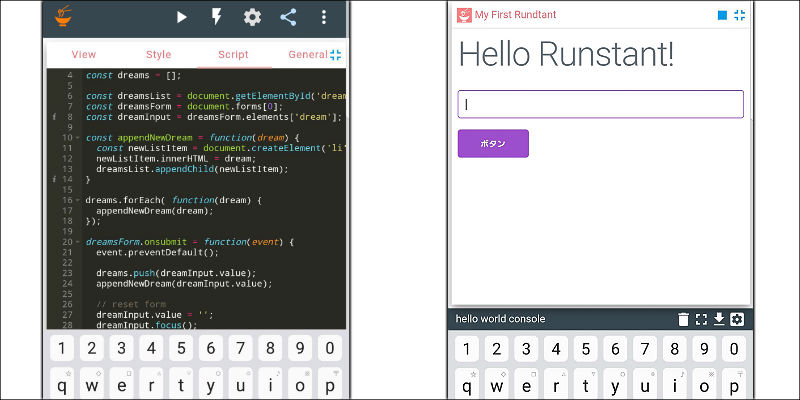
Task: Tap key q on left keyboard
Action: point(62,384)
